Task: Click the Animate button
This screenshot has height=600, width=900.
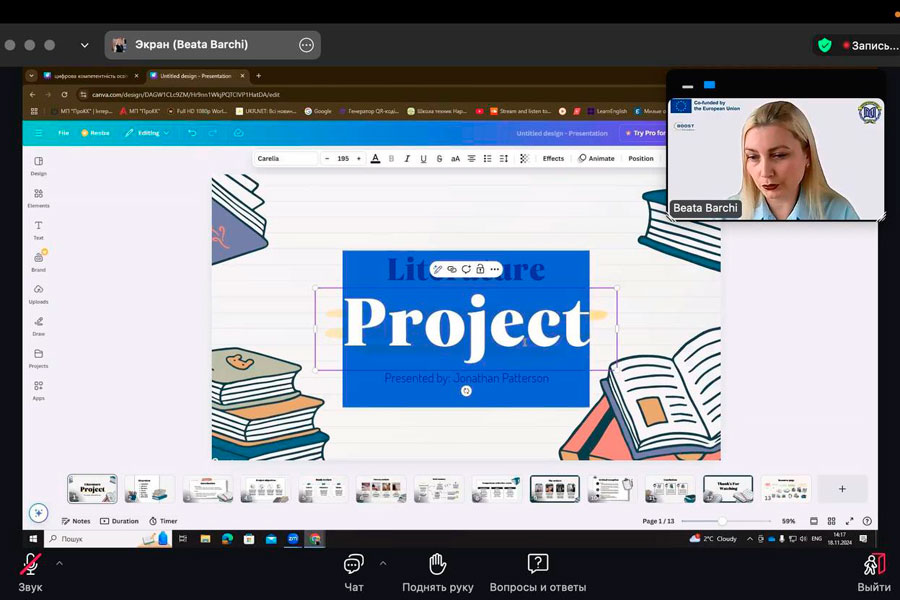Action: (x=596, y=159)
